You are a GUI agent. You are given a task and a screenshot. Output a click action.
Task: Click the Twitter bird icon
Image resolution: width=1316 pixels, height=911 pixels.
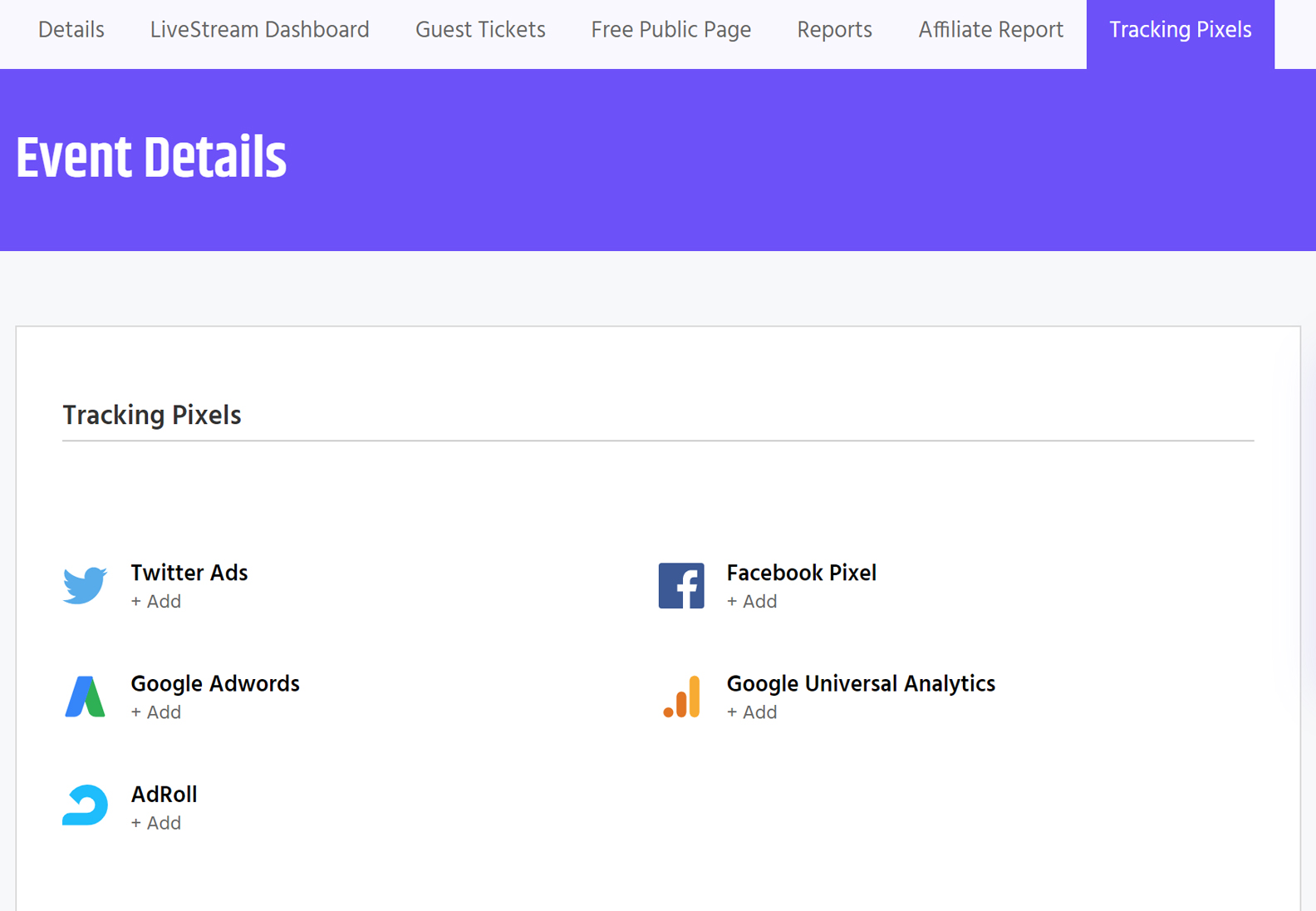click(x=85, y=586)
